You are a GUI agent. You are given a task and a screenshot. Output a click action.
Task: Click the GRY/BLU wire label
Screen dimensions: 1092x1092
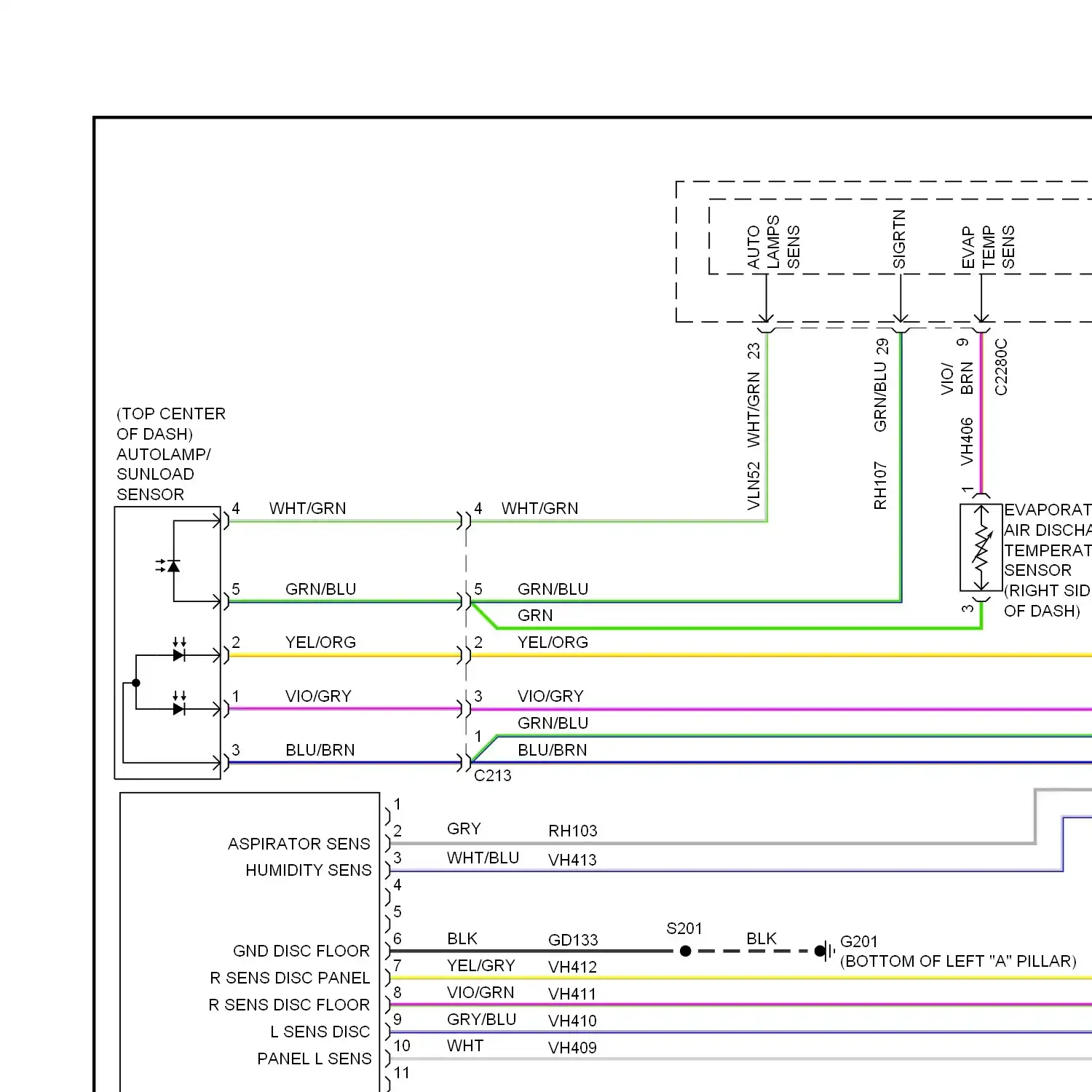tap(482, 1019)
